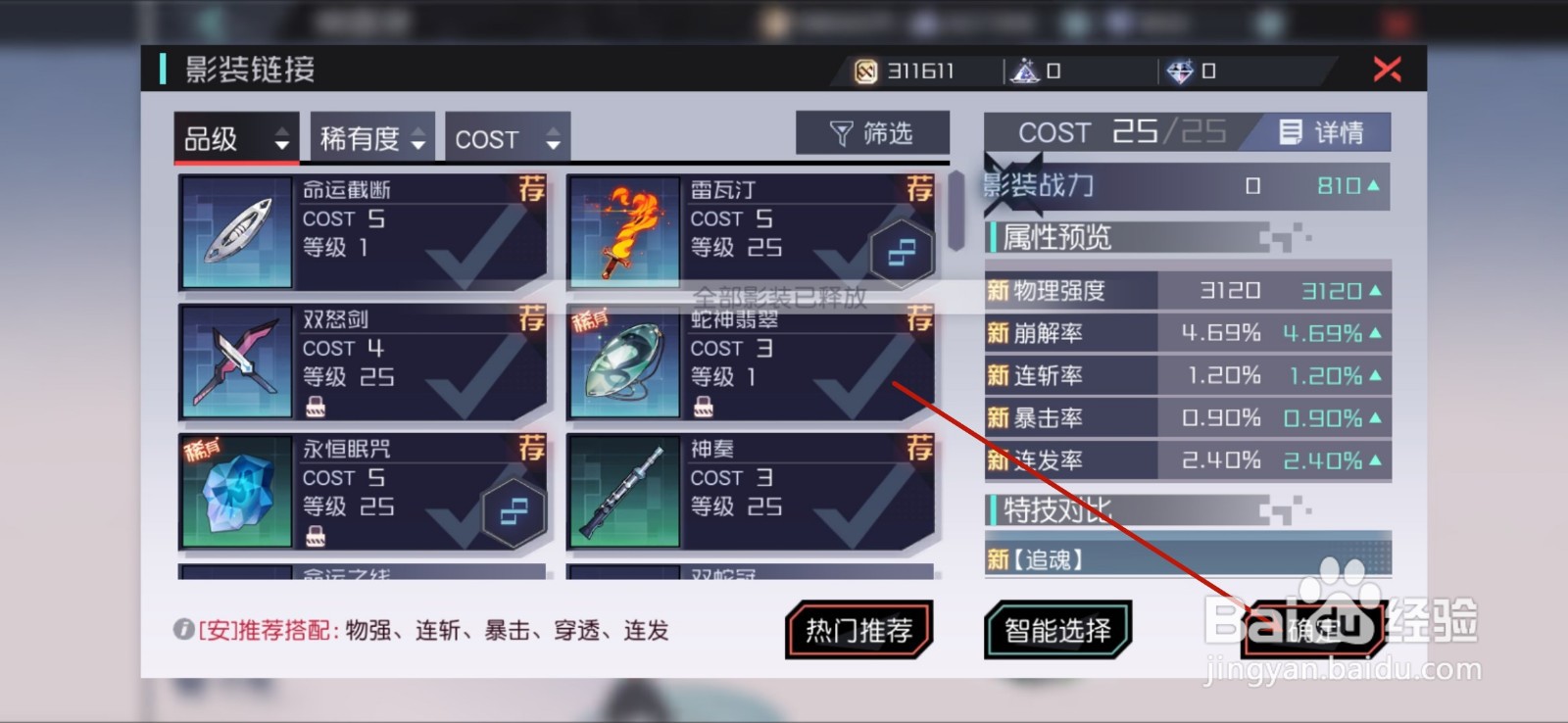The height and width of the screenshot is (723, 1568).
Task: Select the 蛇神翡翠 gem icon
Action: click(625, 362)
